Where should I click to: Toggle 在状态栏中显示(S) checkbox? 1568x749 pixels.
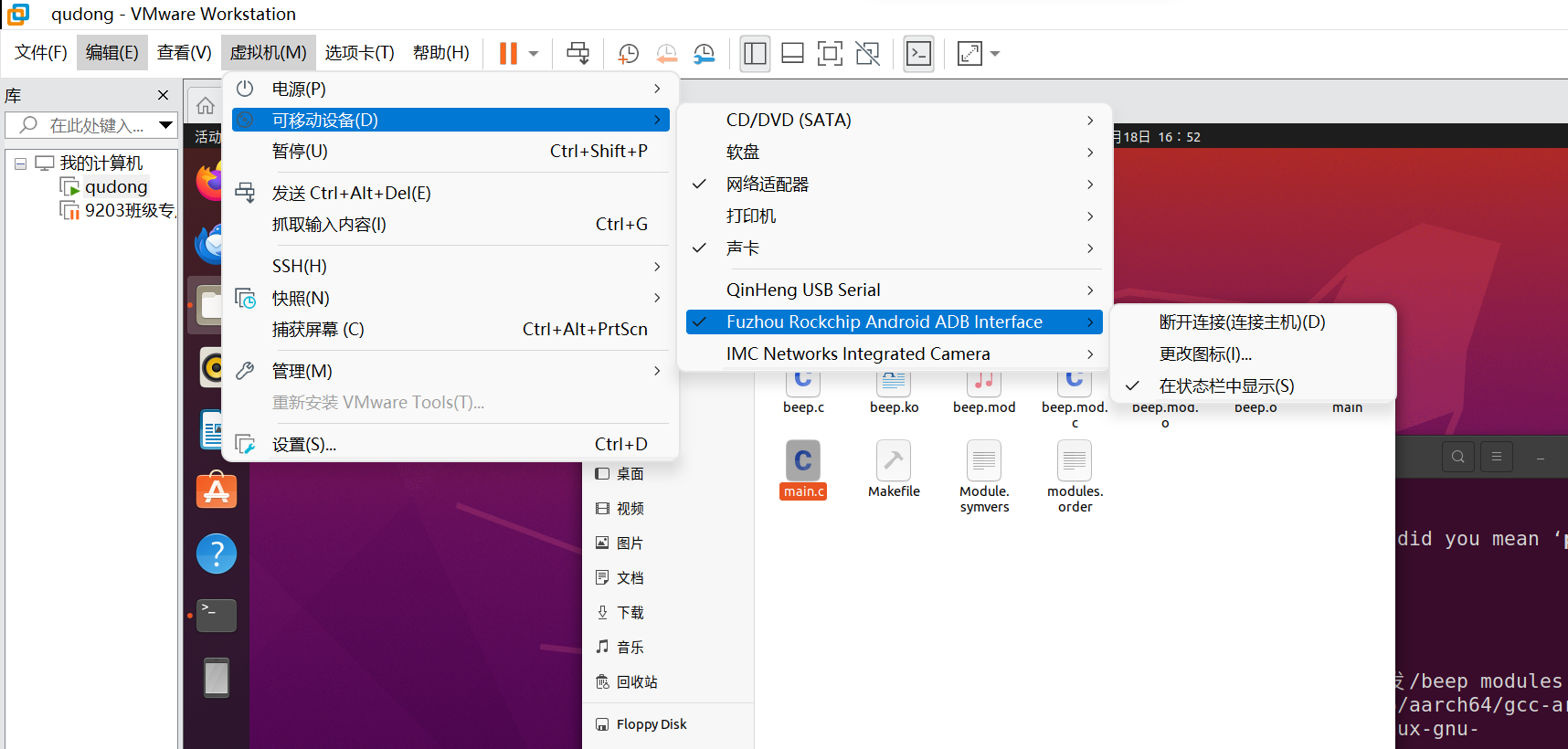[x=1253, y=385]
